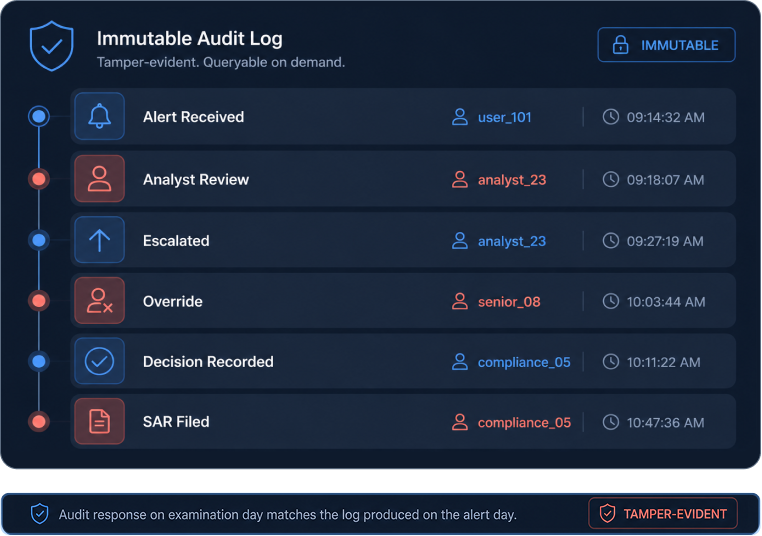Open senior_08 user link
The image size is (762, 536).
(x=509, y=302)
